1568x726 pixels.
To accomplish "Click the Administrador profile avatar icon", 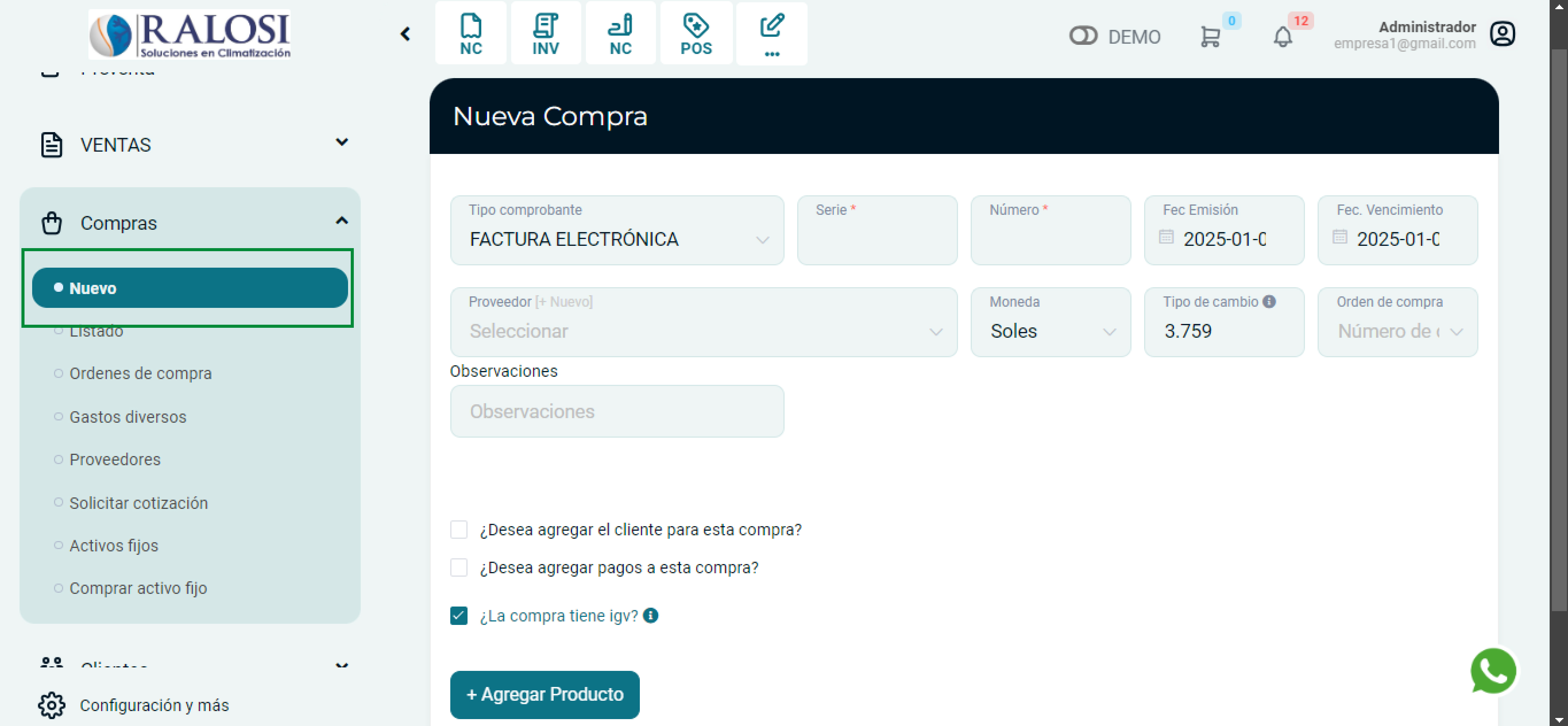I will tap(1502, 34).
